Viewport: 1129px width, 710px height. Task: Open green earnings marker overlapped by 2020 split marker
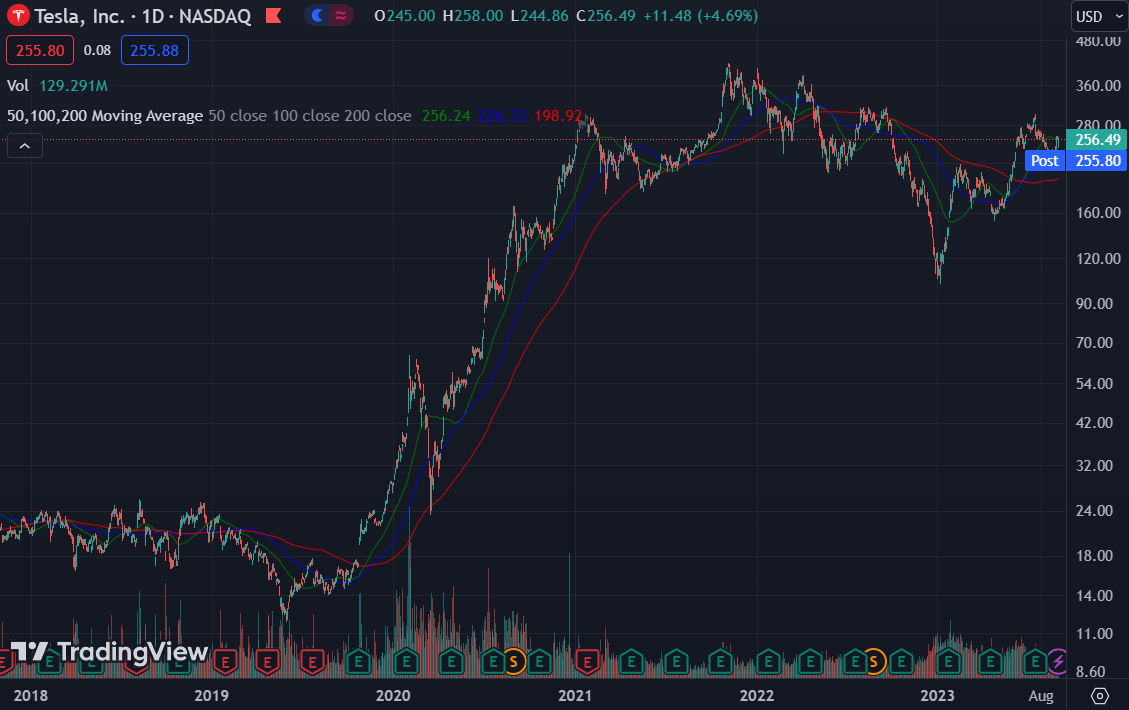pyautogui.click(x=494, y=661)
